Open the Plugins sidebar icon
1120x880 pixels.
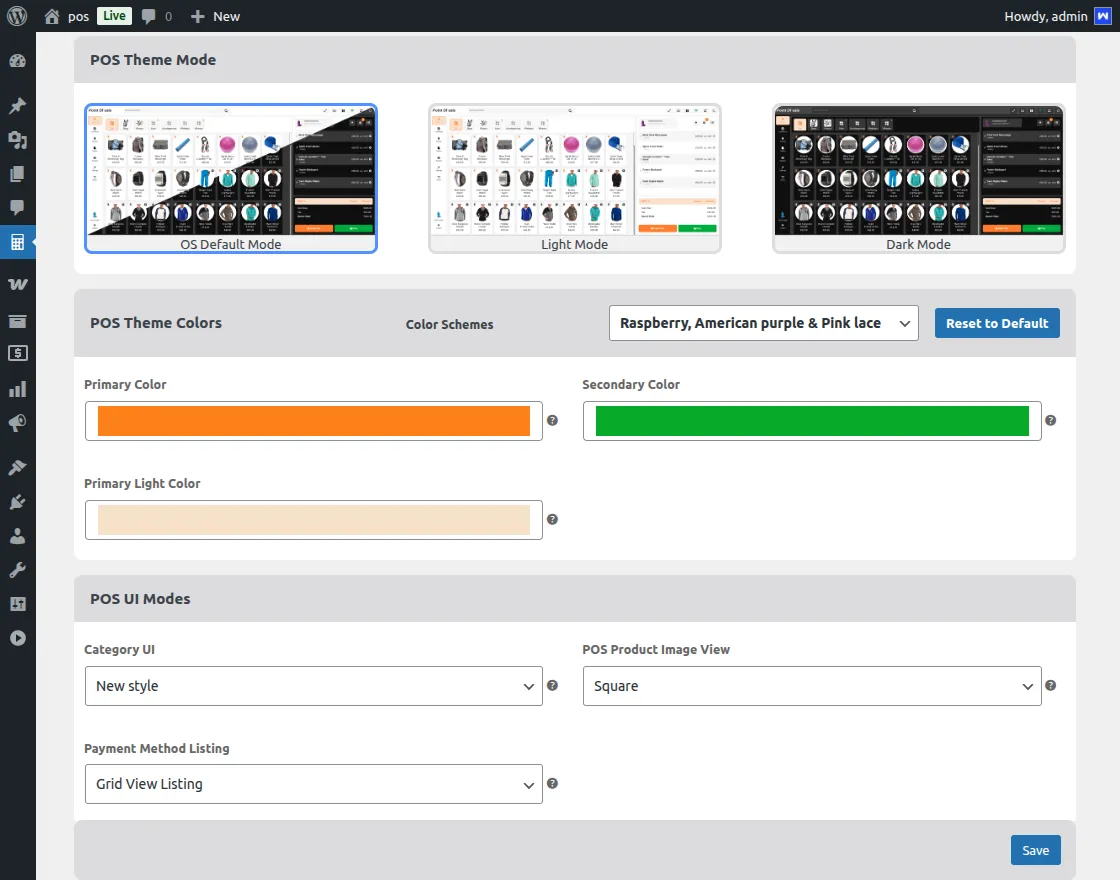point(17,501)
